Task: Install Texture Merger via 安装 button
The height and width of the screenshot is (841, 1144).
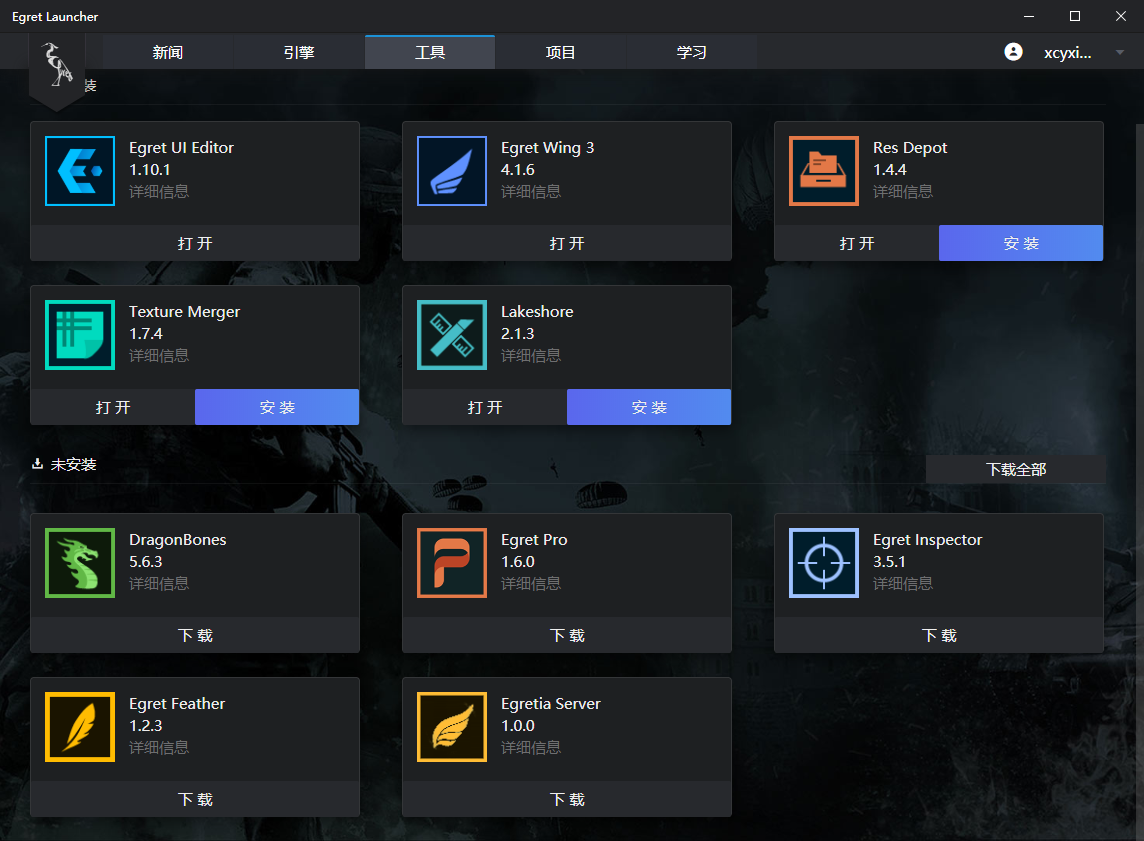Action: coord(277,407)
